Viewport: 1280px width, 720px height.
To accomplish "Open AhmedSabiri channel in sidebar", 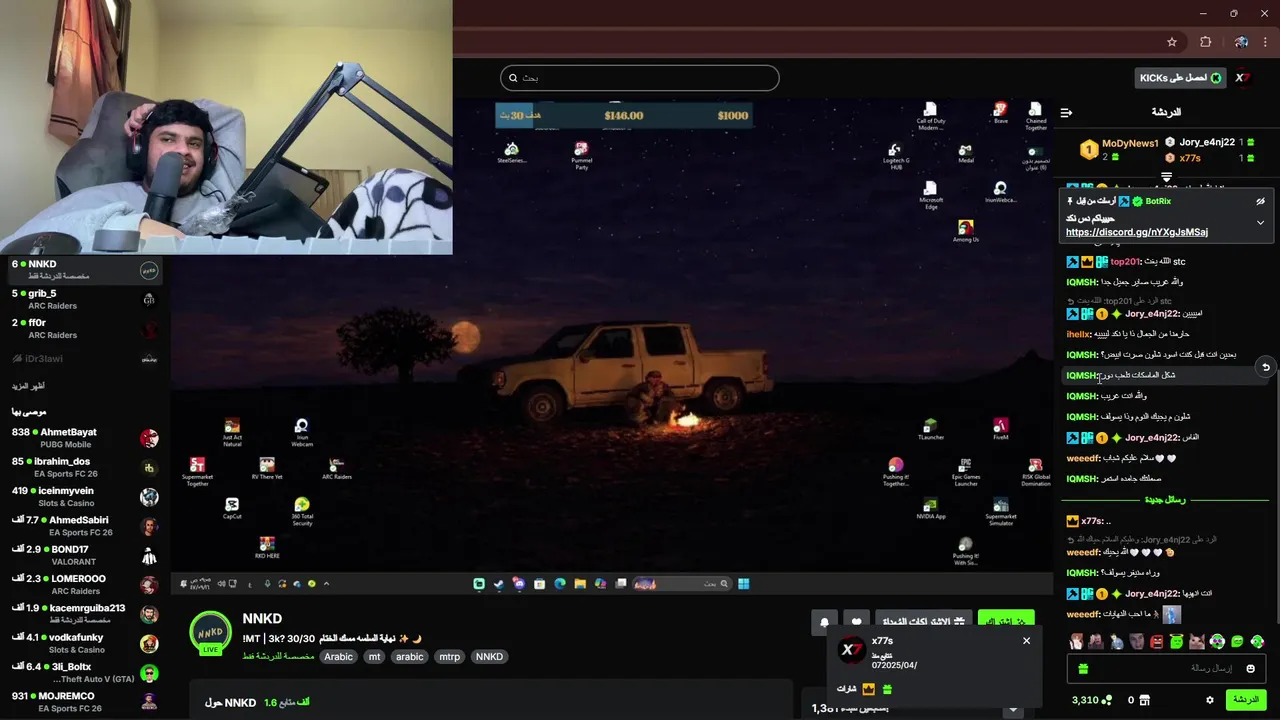I will pos(84,526).
